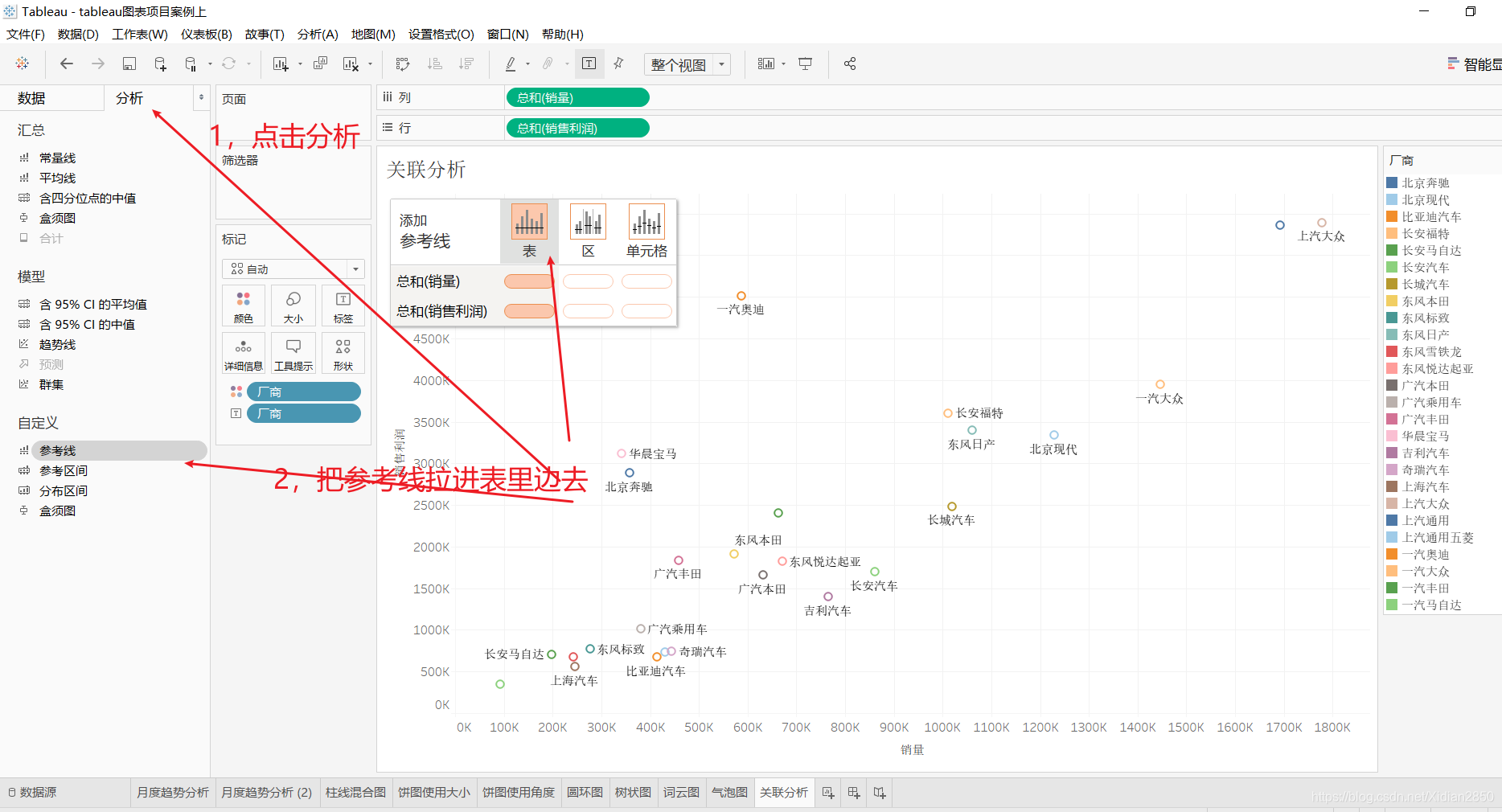Toggle the show mark labels button
Viewport: 1502px width, 812px height.
coord(589,64)
